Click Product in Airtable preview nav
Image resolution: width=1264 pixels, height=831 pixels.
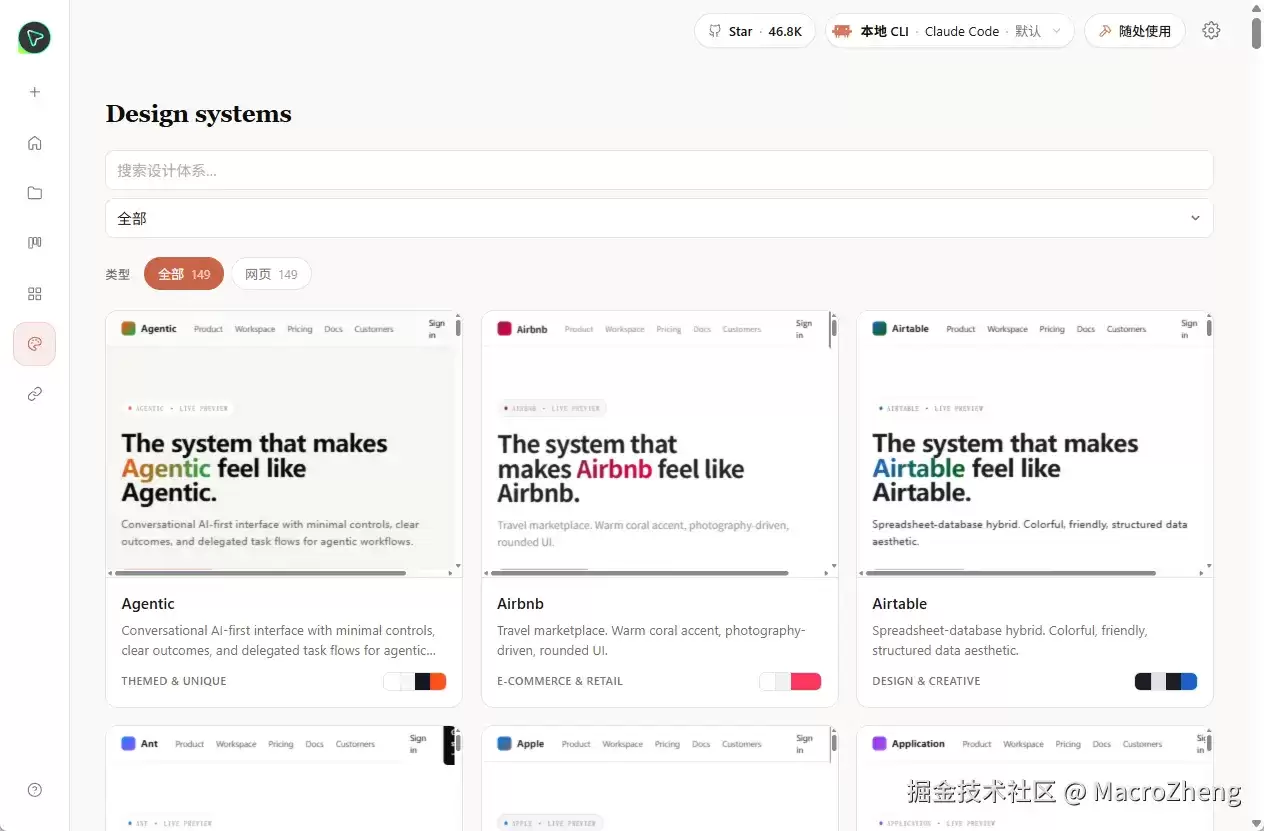[x=961, y=329]
